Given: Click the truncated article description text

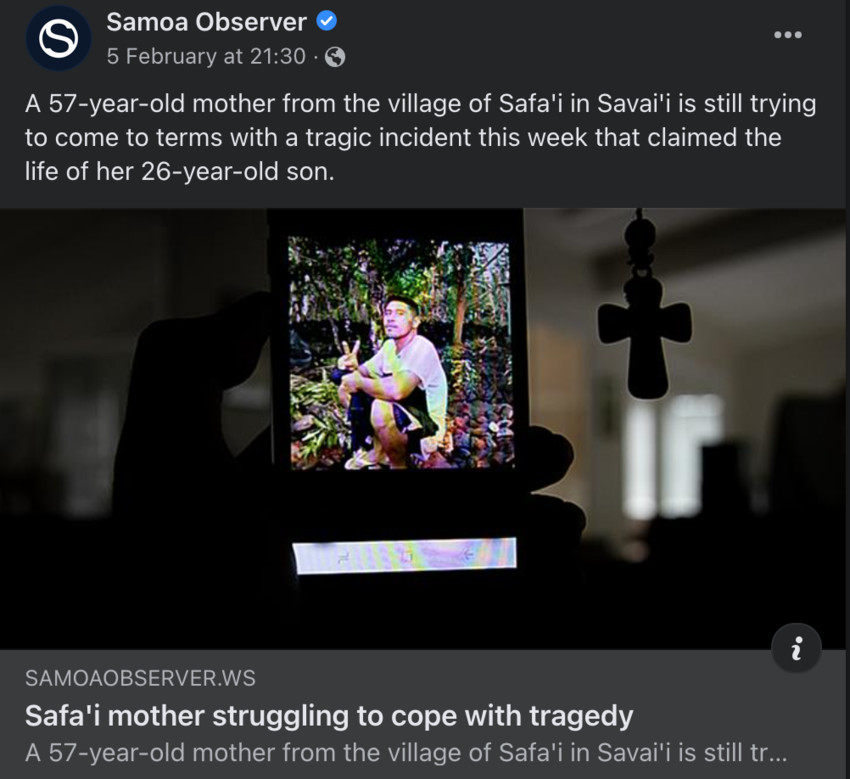Looking at the screenshot, I should [x=405, y=752].
